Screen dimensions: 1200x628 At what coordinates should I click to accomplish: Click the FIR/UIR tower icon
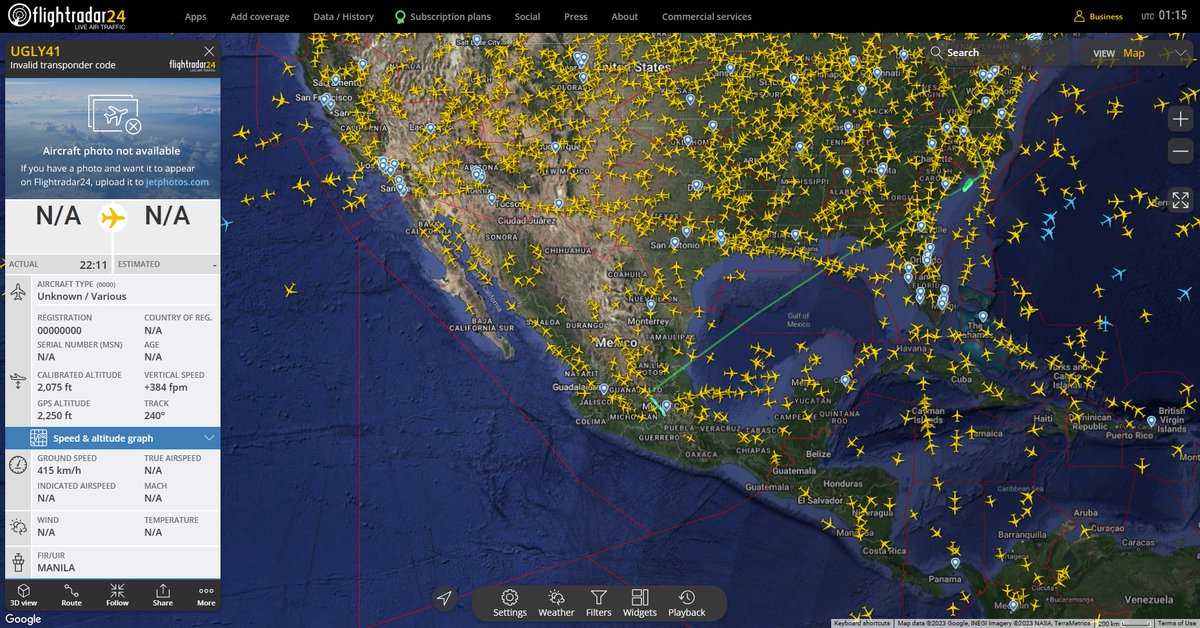[x=18, y=561]
